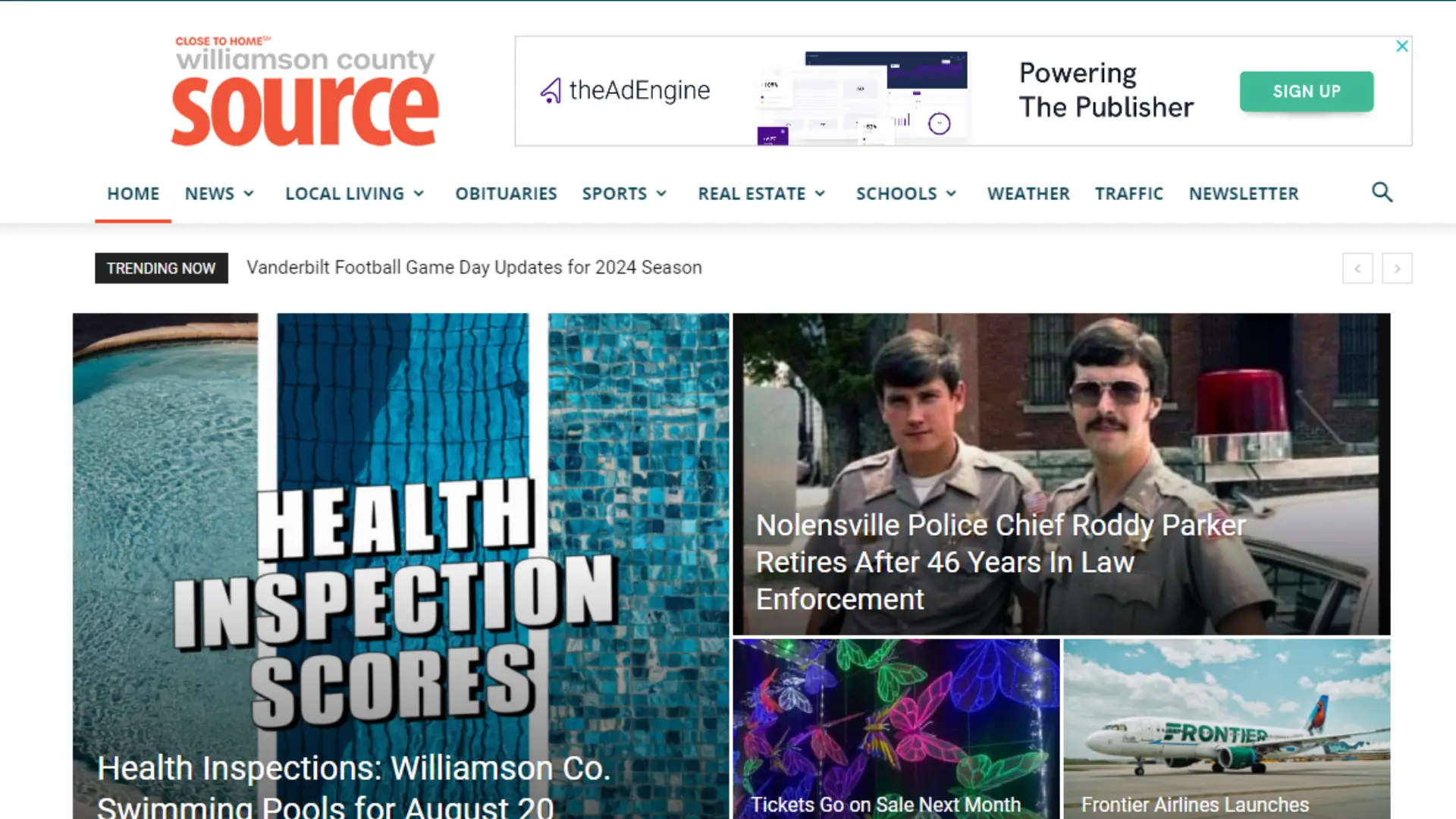Open the Real Estate dropdown
1456x819 pixels.
[761, 193]
